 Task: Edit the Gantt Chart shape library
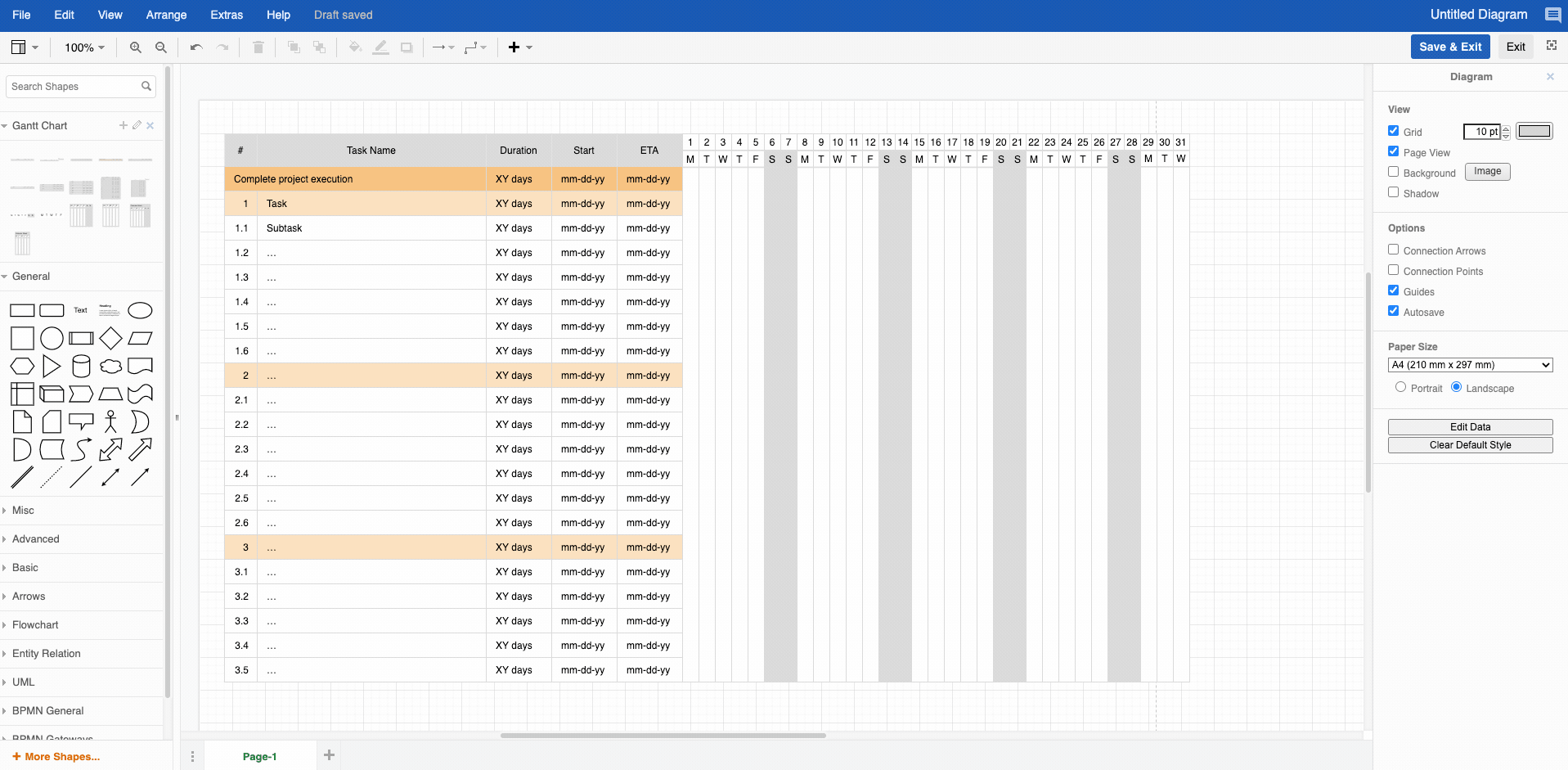(x=136, y=125)
